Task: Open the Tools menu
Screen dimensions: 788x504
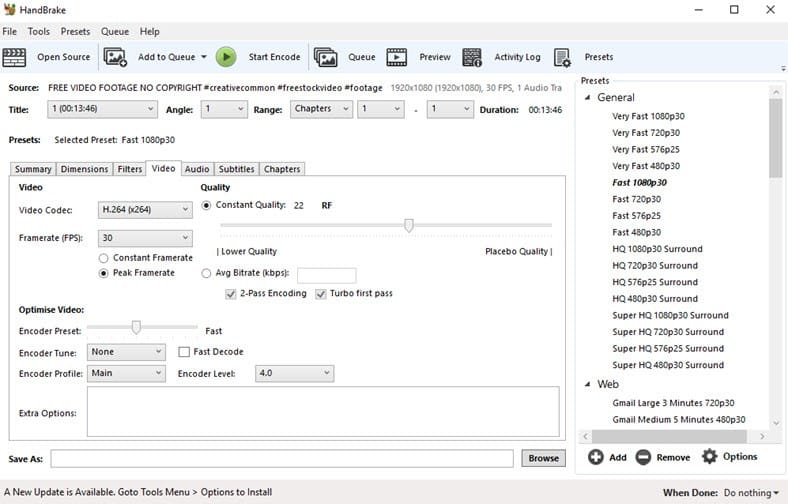Action: (39, 32)
